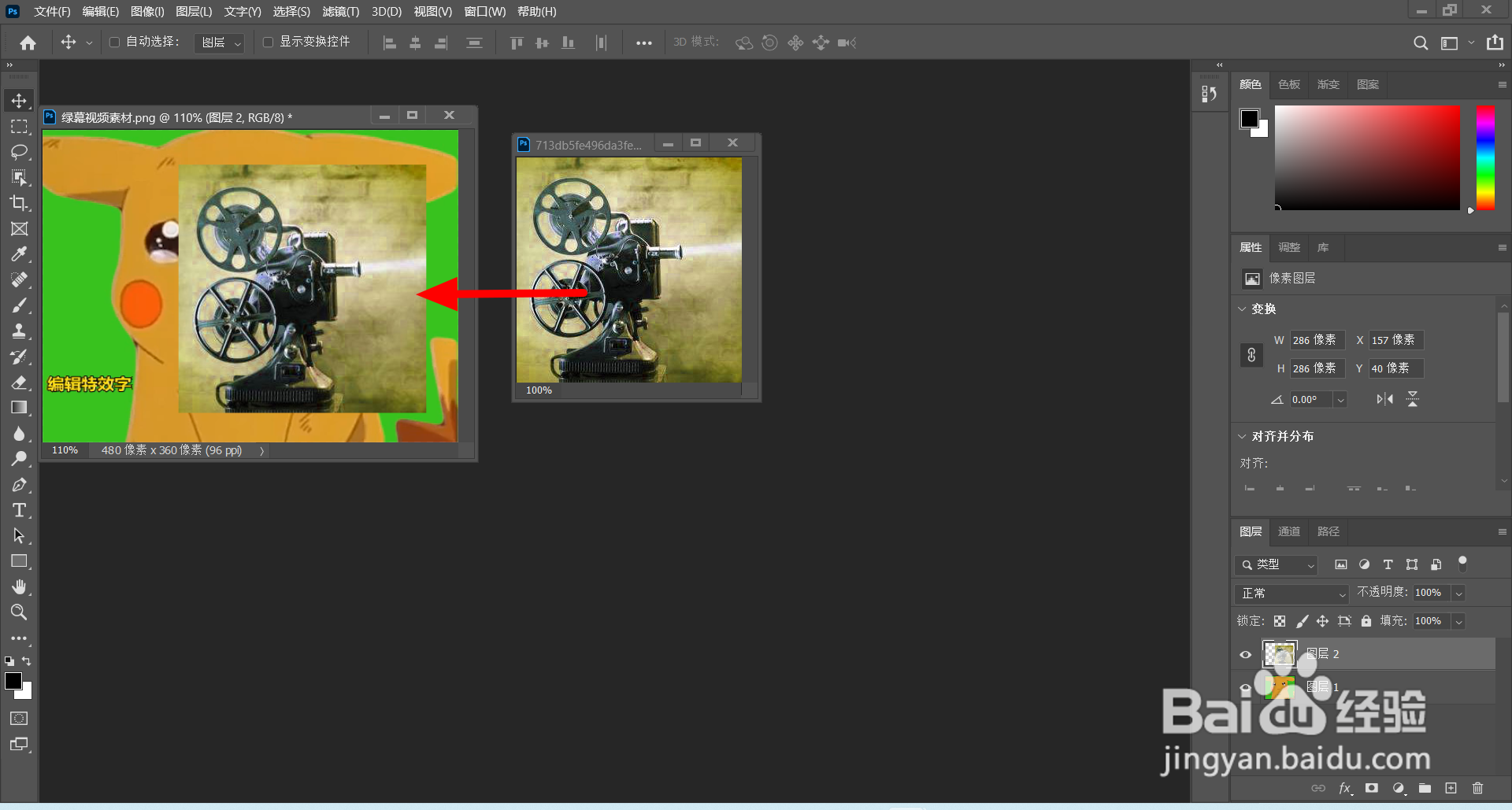Delete layer with trash icon

(x=1477, y=788)
